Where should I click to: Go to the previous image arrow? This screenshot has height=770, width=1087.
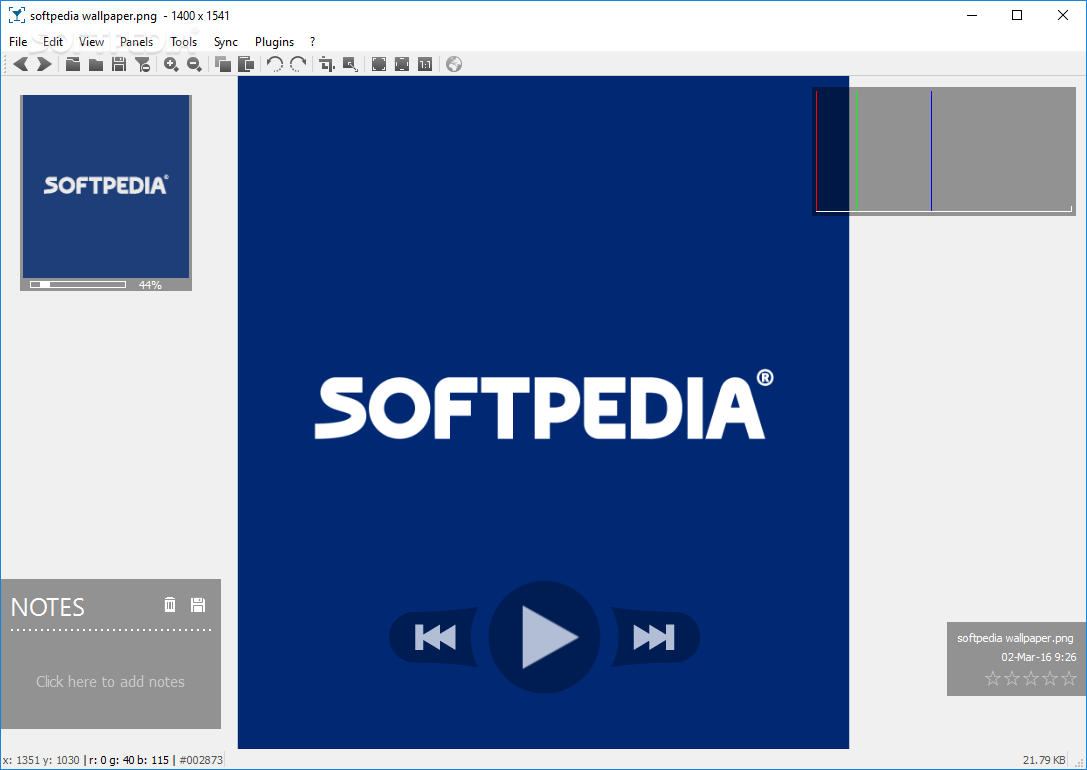coord(21,64)
